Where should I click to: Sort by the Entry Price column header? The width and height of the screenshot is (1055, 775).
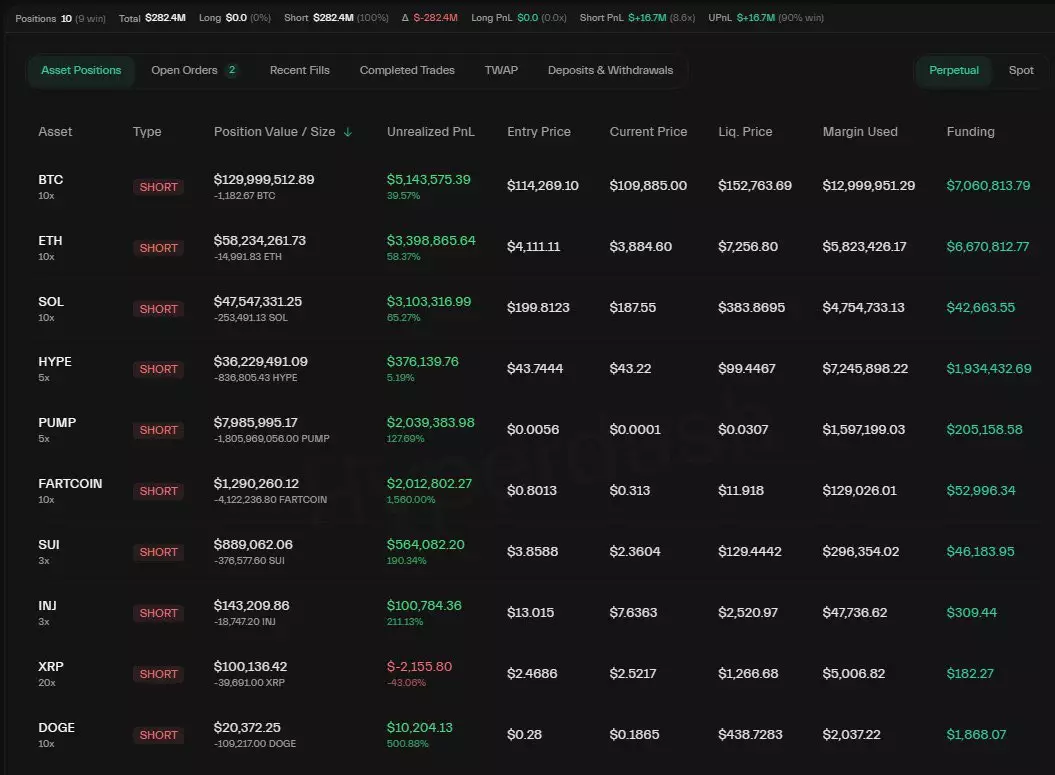click(x=539, y=132)
